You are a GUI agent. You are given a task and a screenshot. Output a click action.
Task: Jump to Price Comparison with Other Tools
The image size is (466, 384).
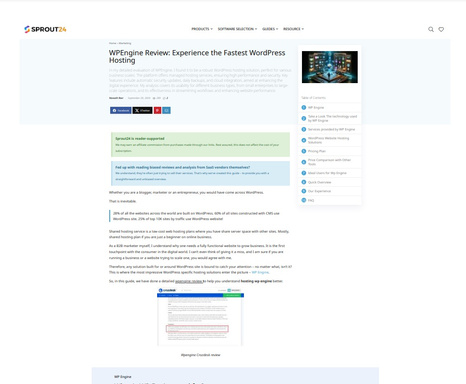[x=329, y=162]
